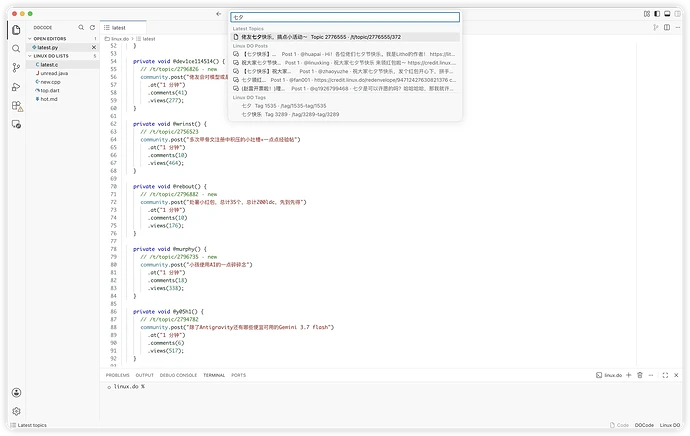Viewport: 690px width, 436px height.
Task: Close the bottom terminal panel
Action: 676,375
